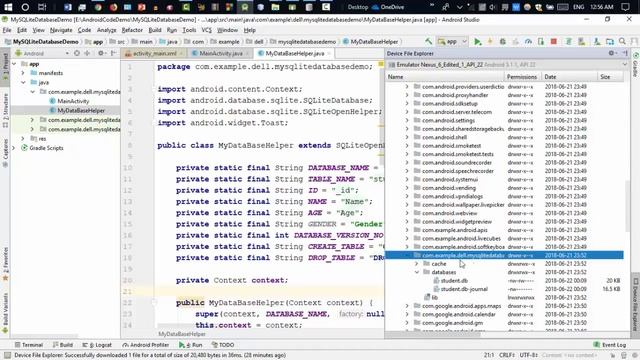The image size is (640, 360).
Task: Expand com.android.settings folder
Action: pos(407,120)
